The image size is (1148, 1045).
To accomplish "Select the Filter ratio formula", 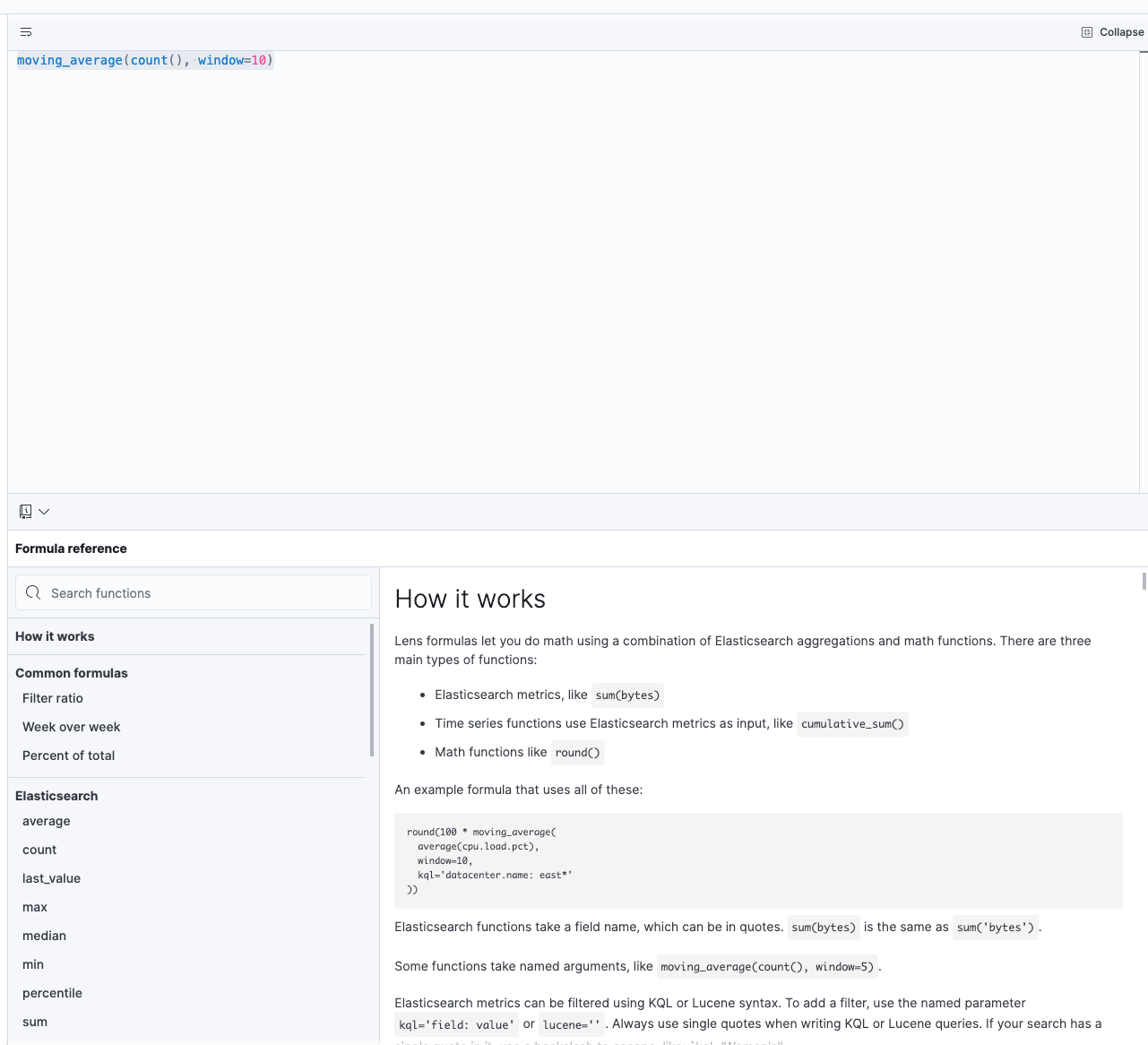I will (53, 698).
